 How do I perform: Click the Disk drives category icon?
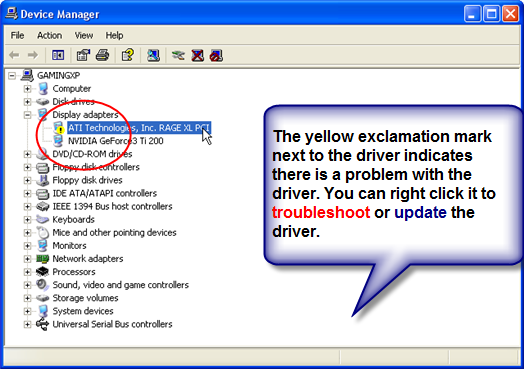pyautogui.click(x=42, y=102)
